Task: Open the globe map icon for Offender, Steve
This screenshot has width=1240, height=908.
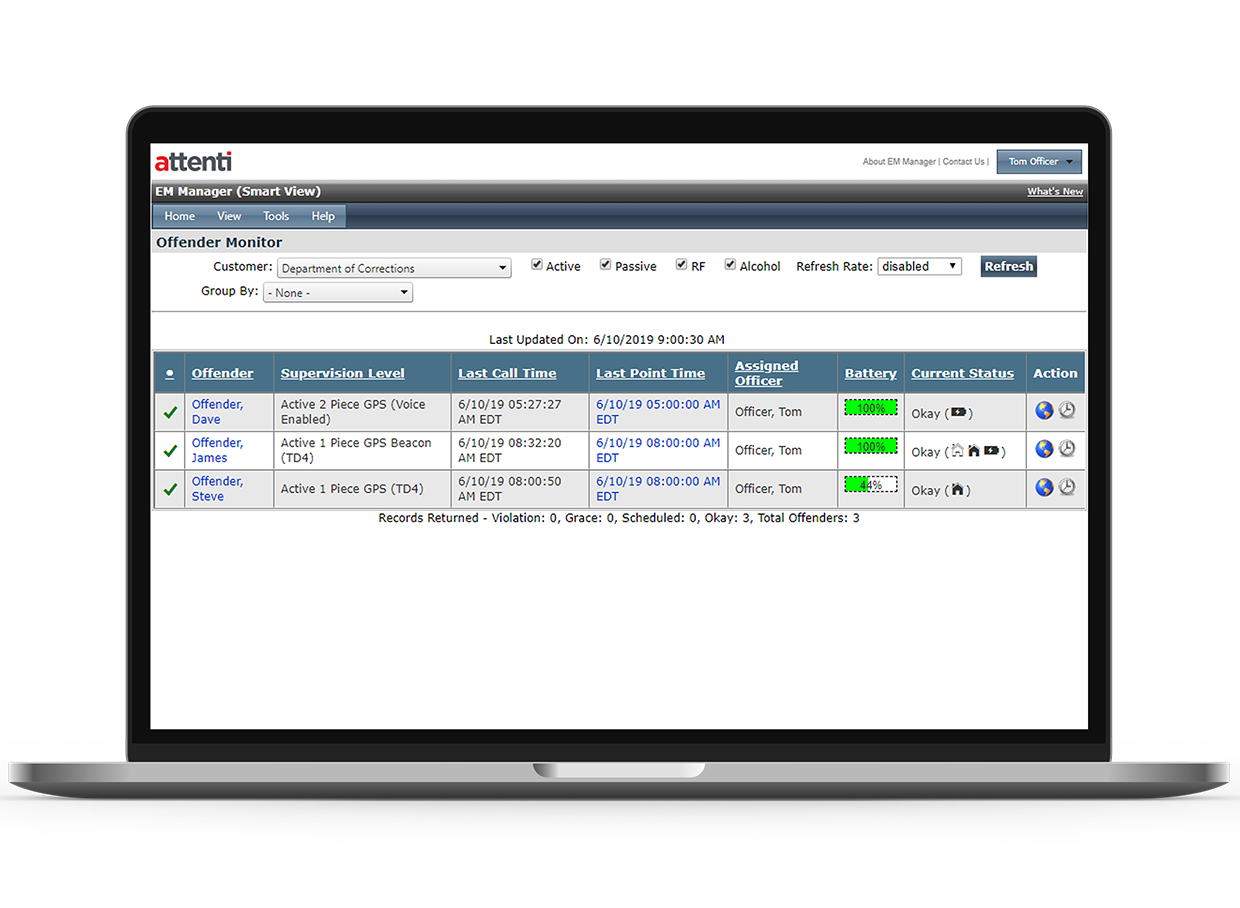Action: click(x=1044, y=488)
